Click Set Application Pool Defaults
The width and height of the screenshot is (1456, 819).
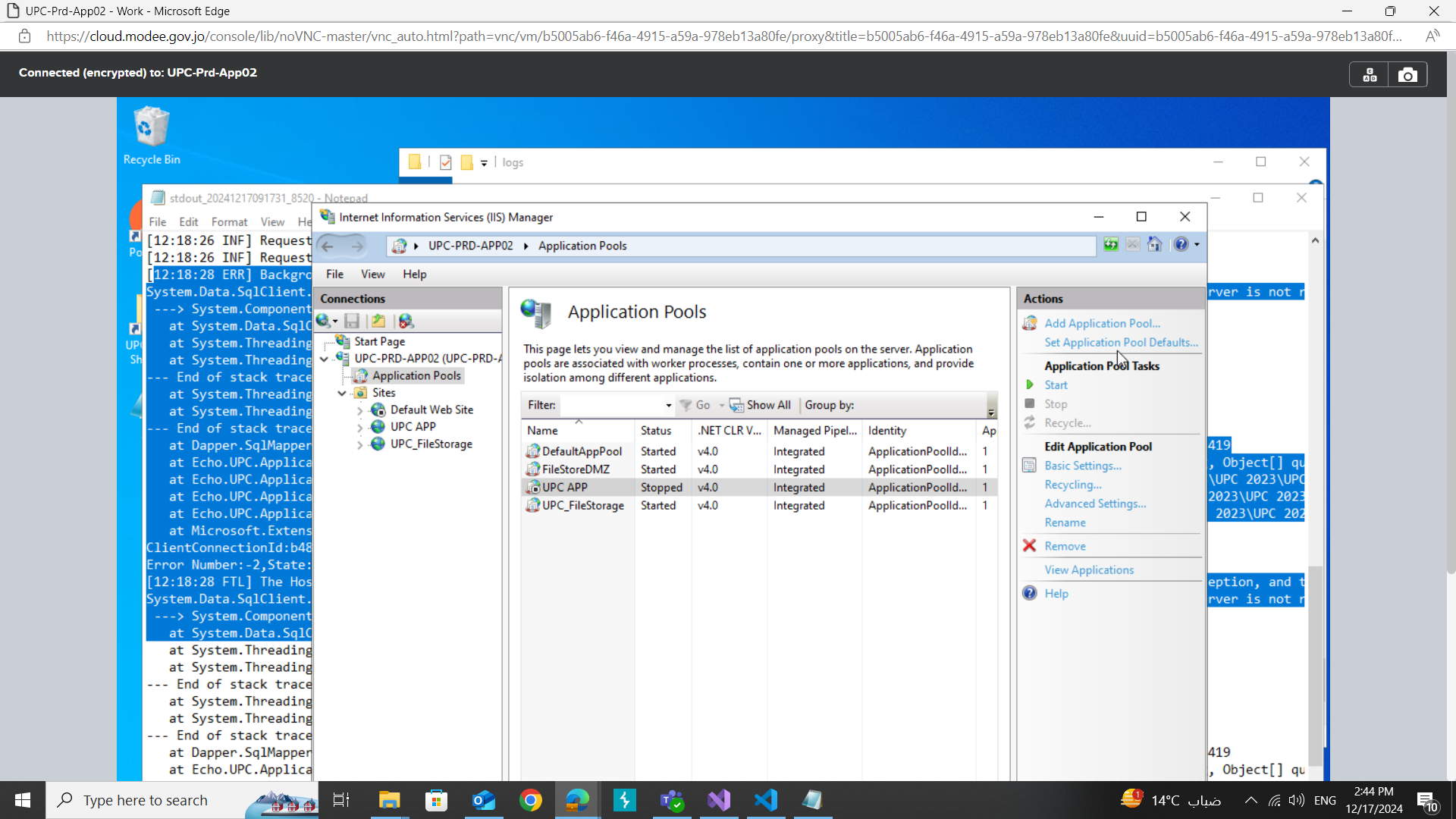pyautogui.click(x=1121, y=342)
